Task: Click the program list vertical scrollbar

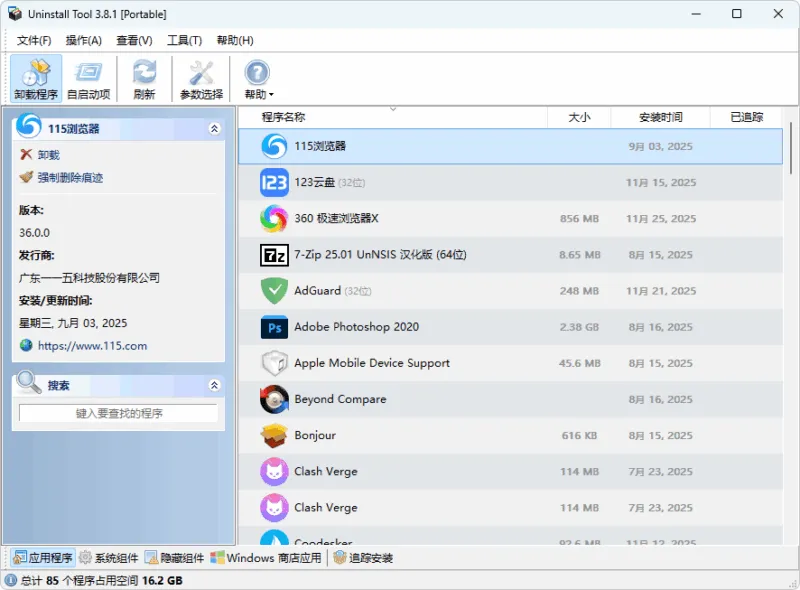Action: pos(791,149)
